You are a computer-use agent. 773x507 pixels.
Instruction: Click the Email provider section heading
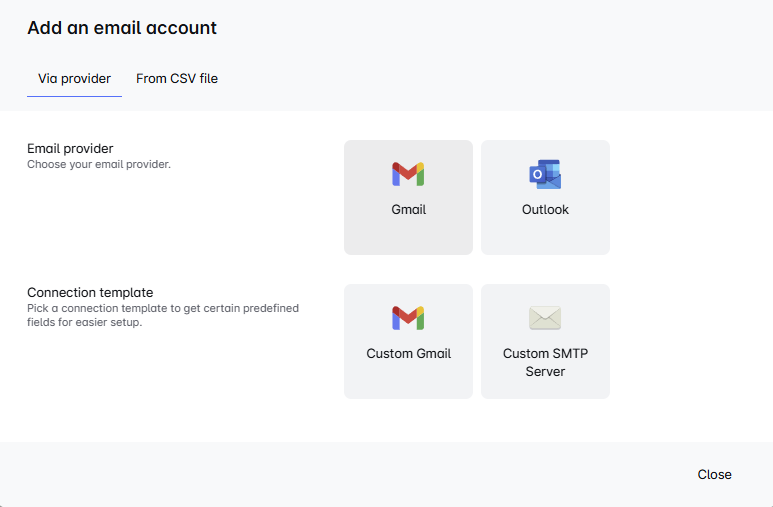(70, 148)
